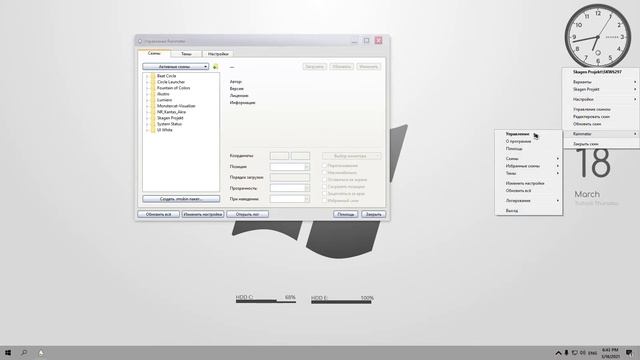Viewport: 640px width, 360px height.
Task: Click the System Status folder icon
Action: 153,124
